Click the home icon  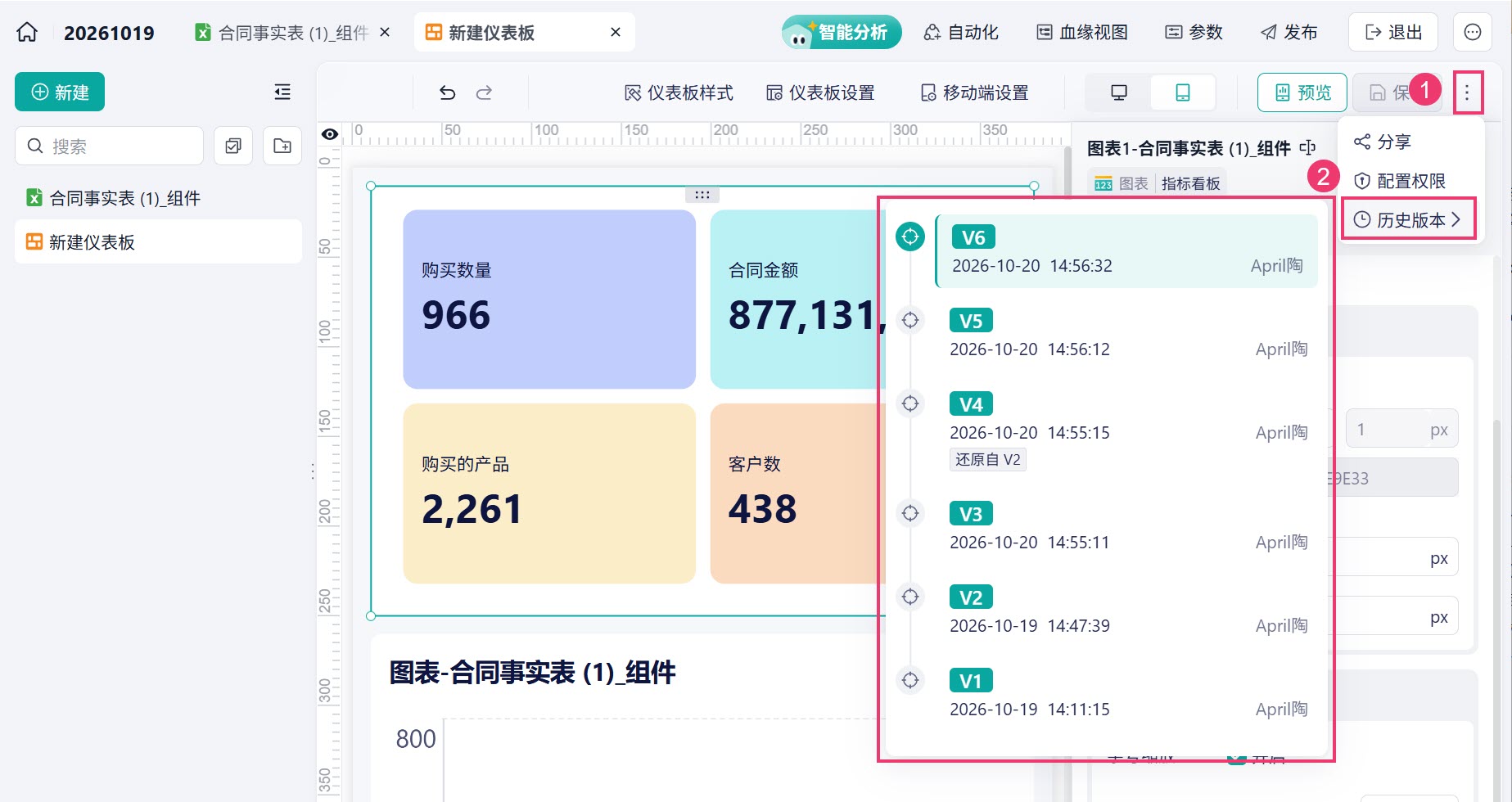point(27,32)
